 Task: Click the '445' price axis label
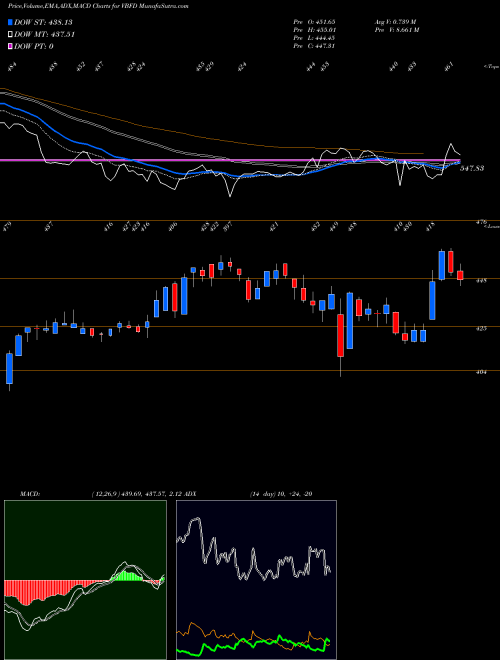click(483, 280)
